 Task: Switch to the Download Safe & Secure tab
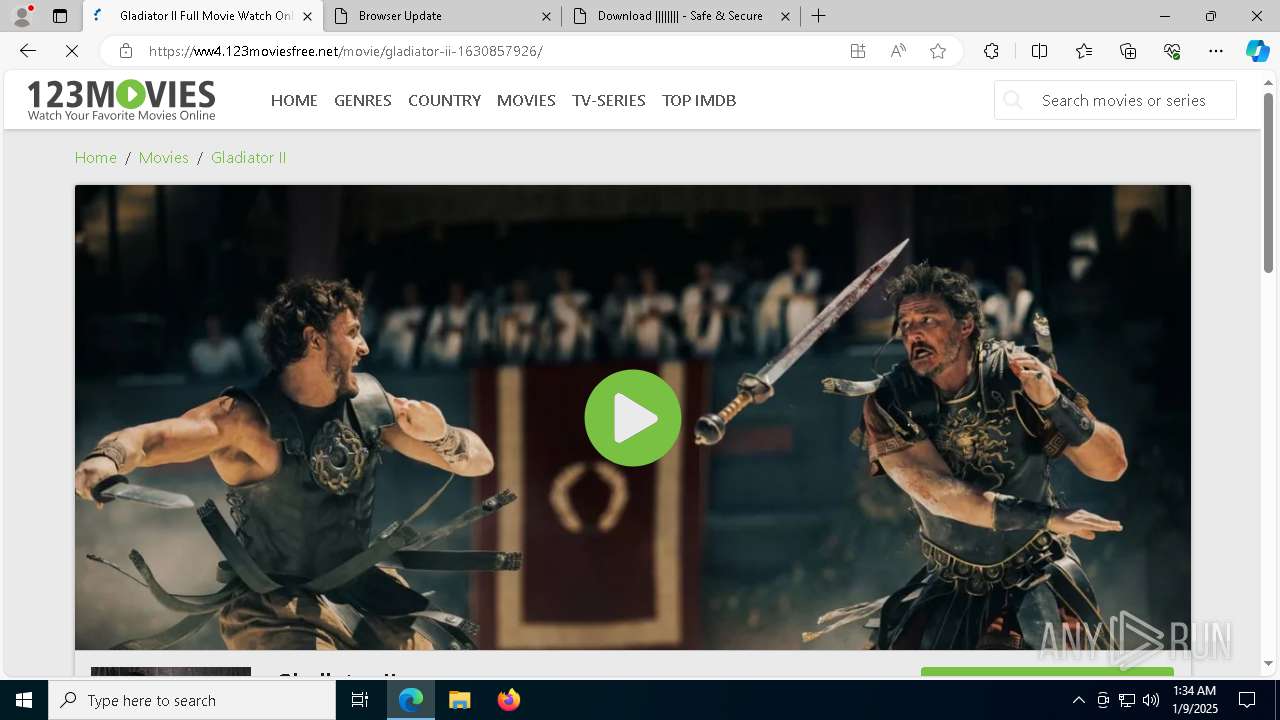(x=681, y=16)
